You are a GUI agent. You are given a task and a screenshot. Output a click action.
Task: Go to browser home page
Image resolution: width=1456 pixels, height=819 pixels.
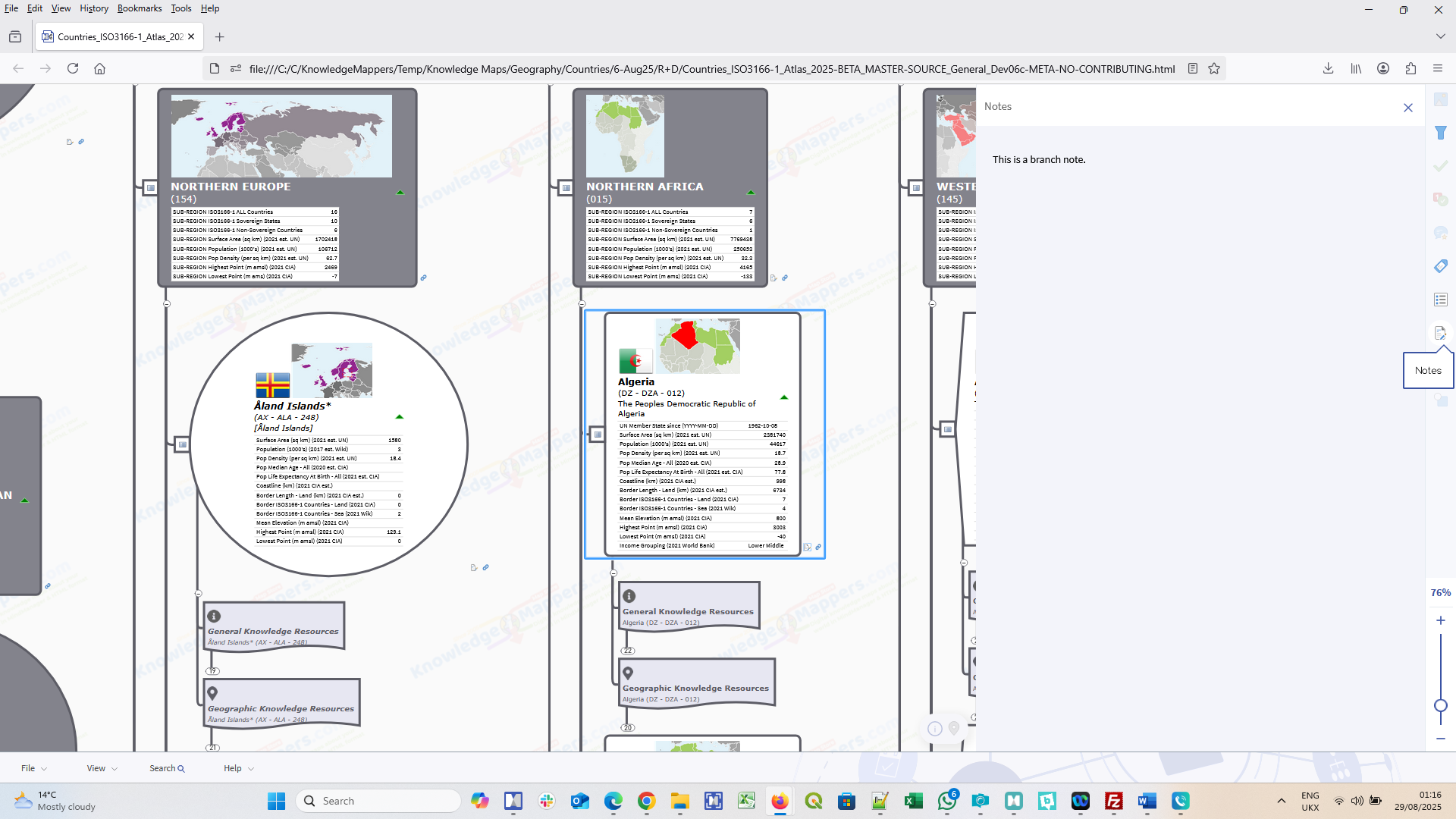(99, 68)
